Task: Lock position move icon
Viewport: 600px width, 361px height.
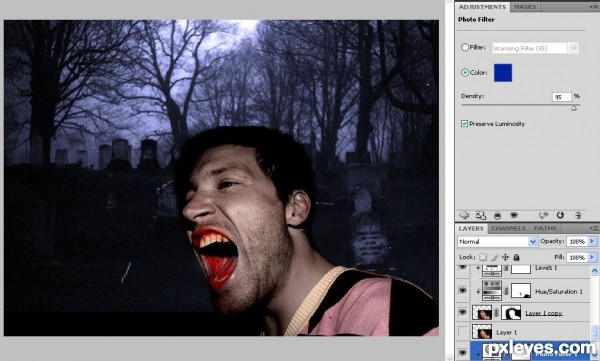Action: point(505,257)
